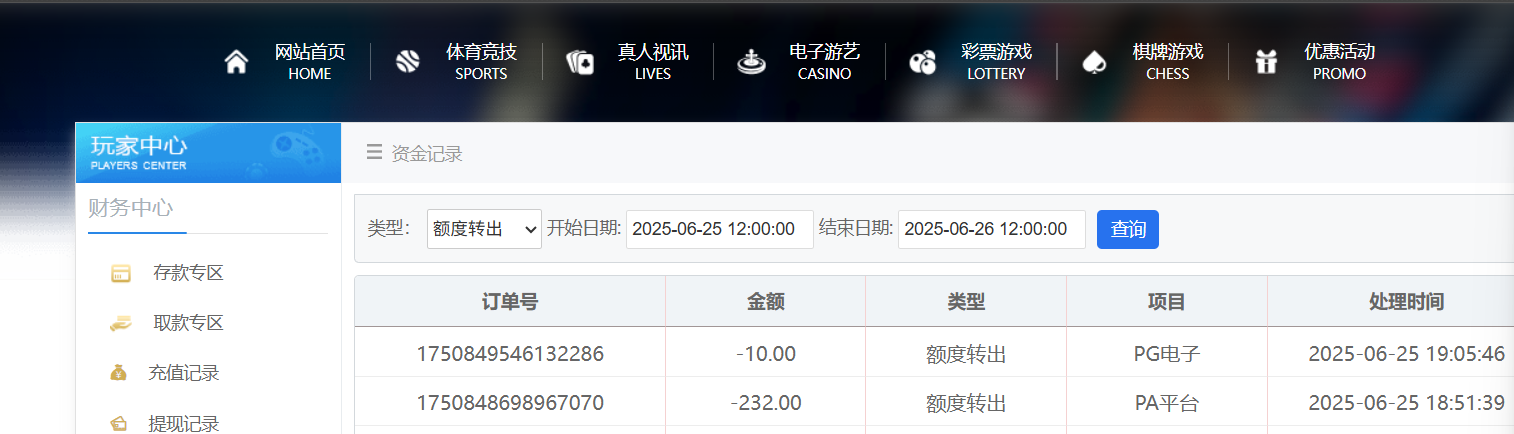The width and height of the screenshot is (1514, 434).
Task: Open 提现记录 in the sidebar
Action: (184, 423)
